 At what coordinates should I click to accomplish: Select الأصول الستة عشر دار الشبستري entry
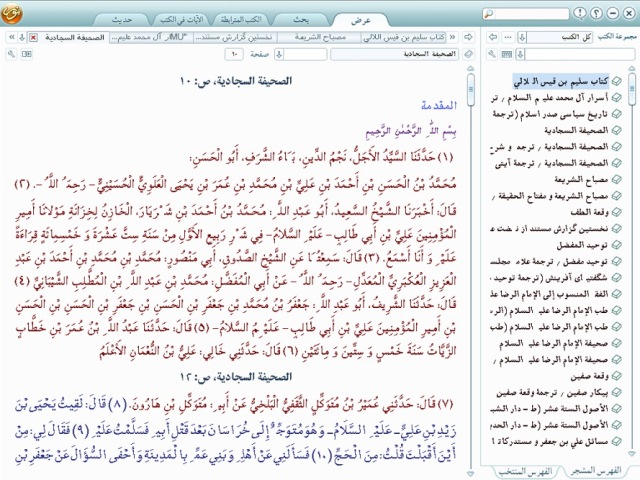coord(549,409)
